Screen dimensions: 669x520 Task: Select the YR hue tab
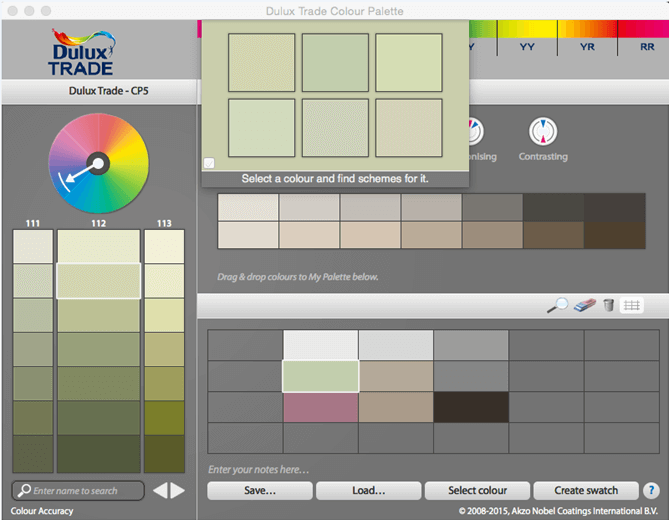pyautogui.click(x=588, y=46)
